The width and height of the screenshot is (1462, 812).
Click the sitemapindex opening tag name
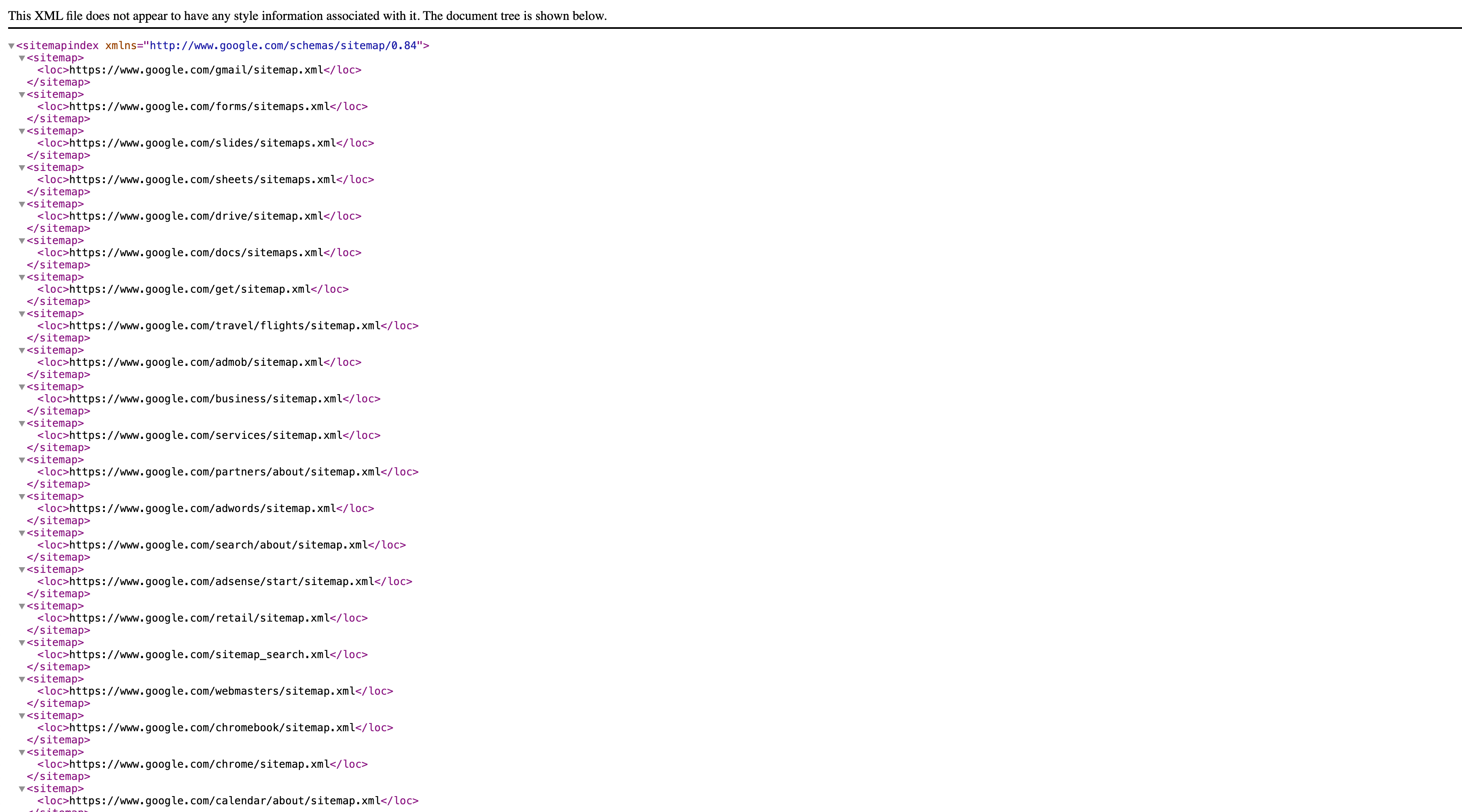click(x=61, y=45)
